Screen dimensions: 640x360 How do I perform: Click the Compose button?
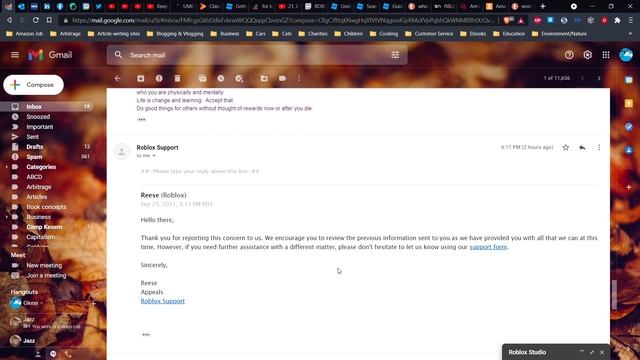tap(33, 85)
